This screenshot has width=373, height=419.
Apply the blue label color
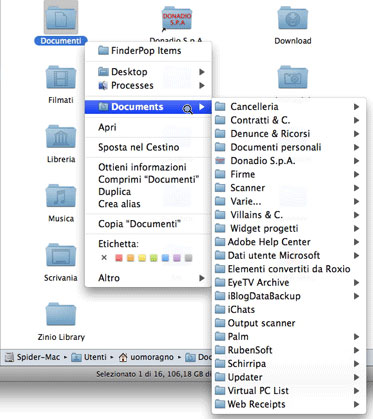pos(165,258)
